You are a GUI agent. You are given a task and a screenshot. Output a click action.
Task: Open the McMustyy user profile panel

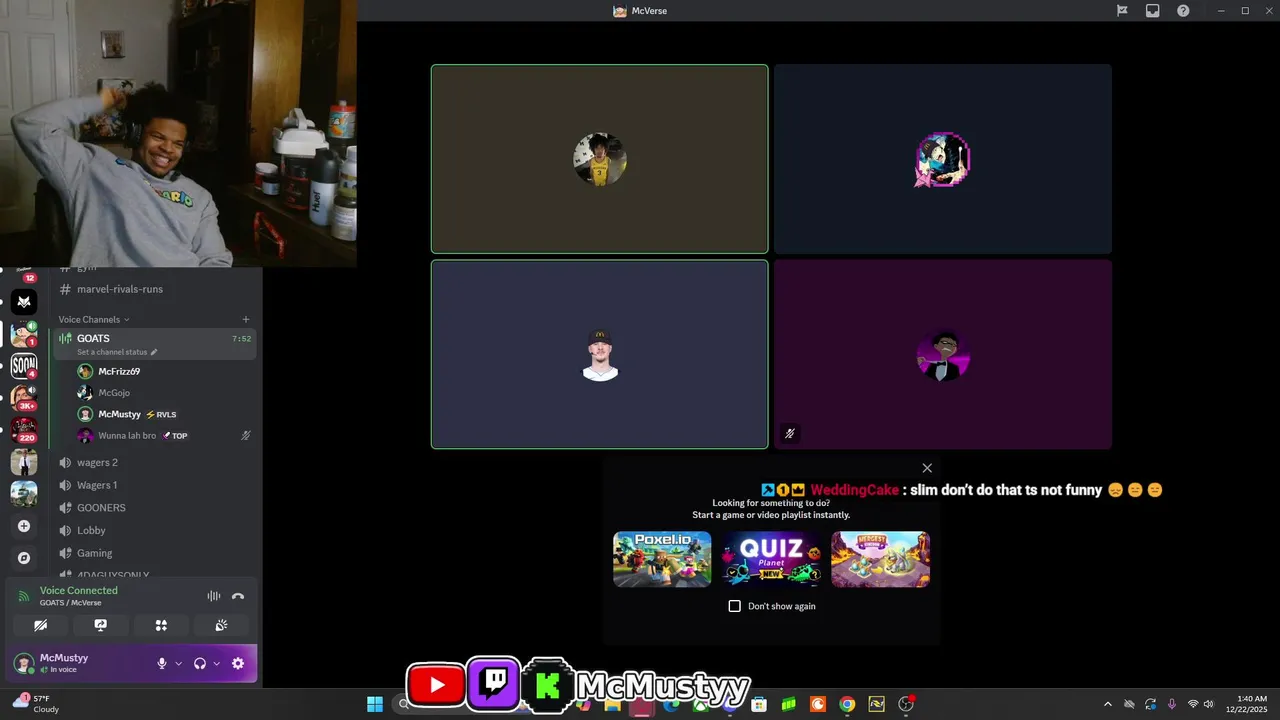pos(80,663)
